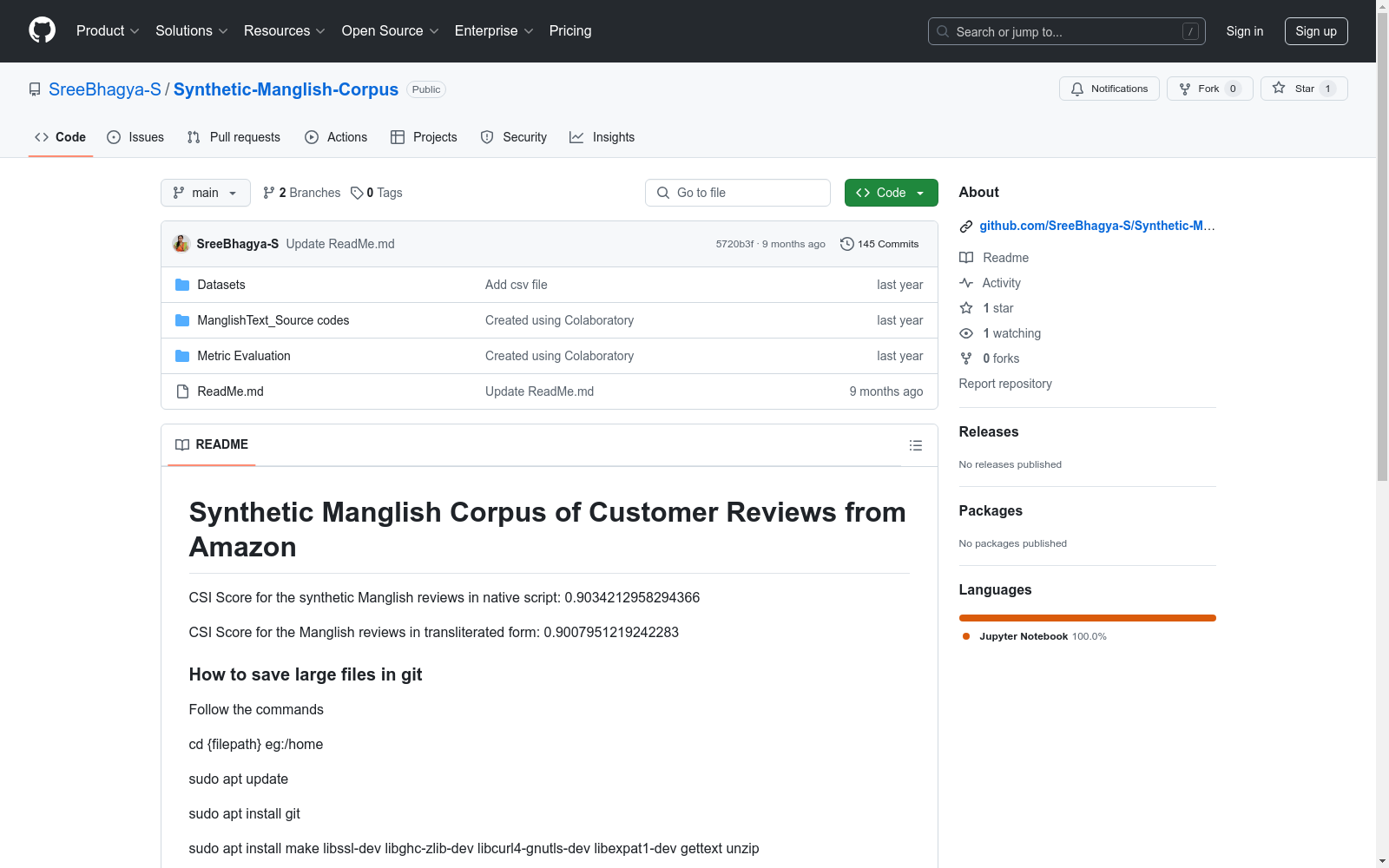Expand the Product menu
The image size is (1389, 868).
[108, 30]
